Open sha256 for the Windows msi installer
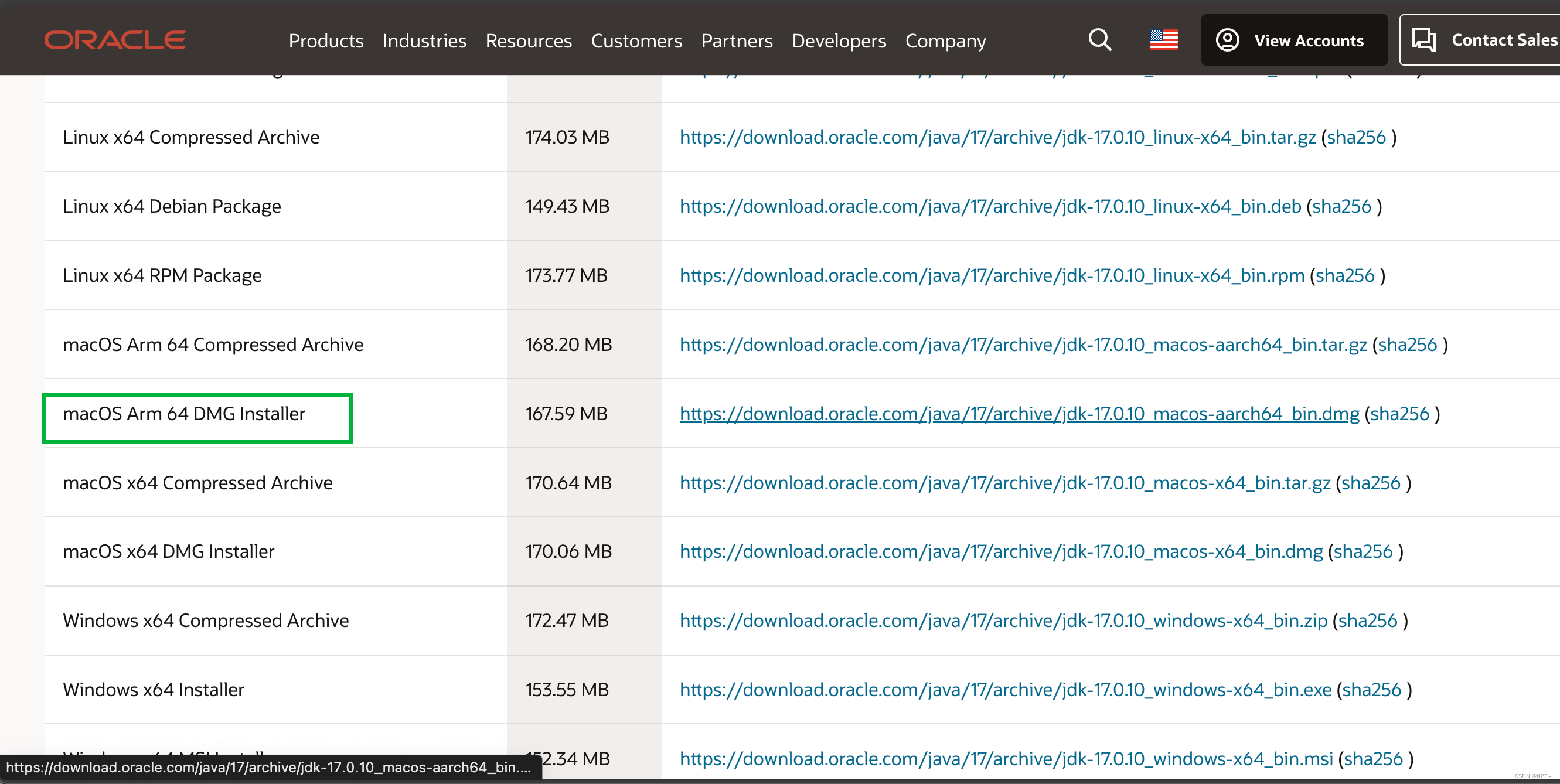1560x784 pixels. (1374, 759)
